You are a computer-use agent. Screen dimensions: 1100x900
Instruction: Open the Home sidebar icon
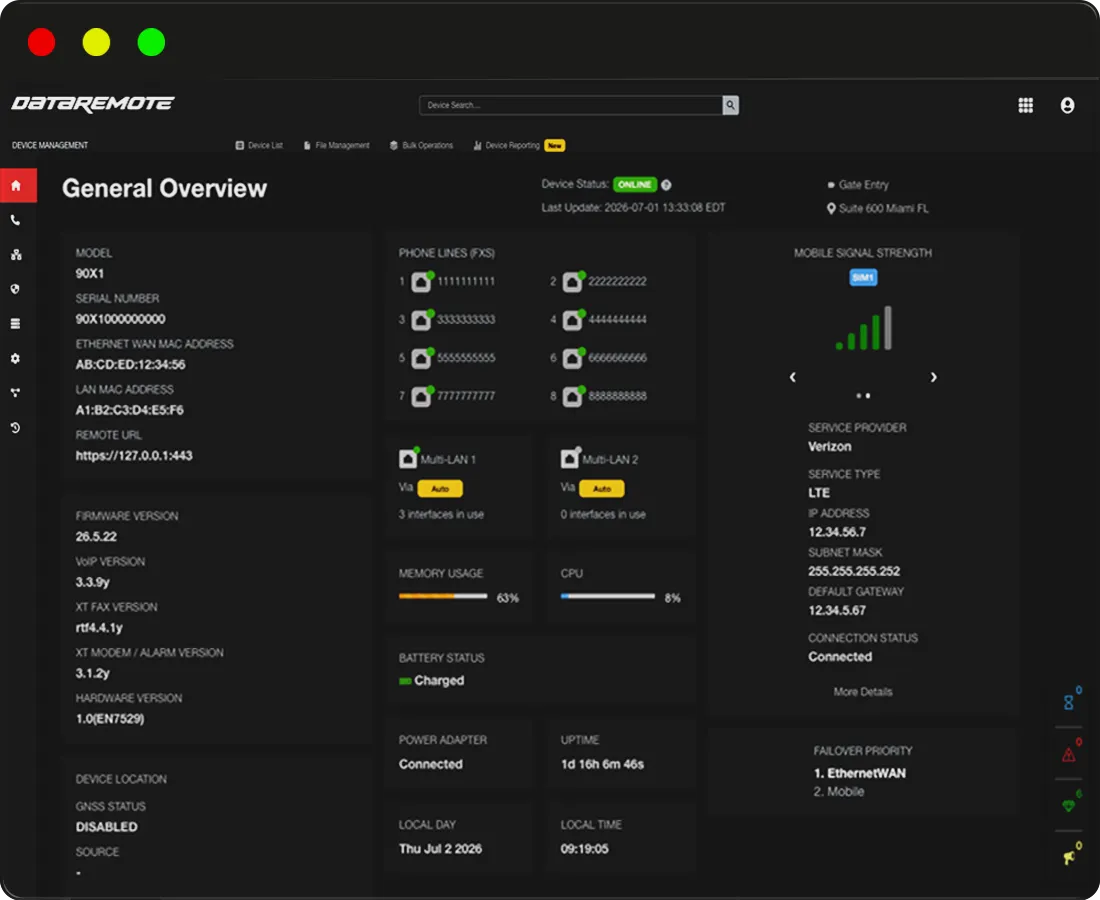[x=17, y=186]
